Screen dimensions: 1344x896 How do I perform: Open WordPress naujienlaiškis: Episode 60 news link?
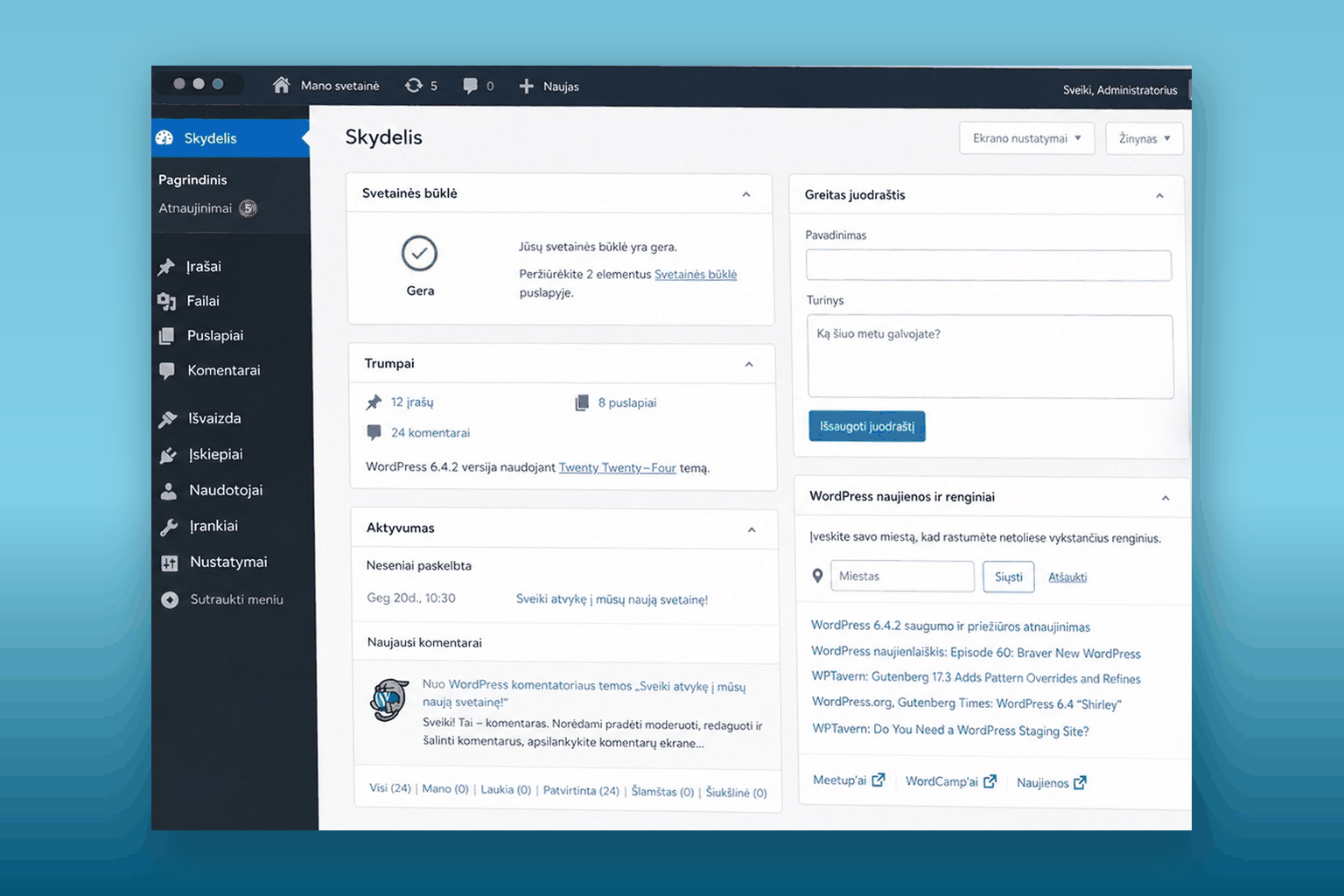[x=976, y=652]
